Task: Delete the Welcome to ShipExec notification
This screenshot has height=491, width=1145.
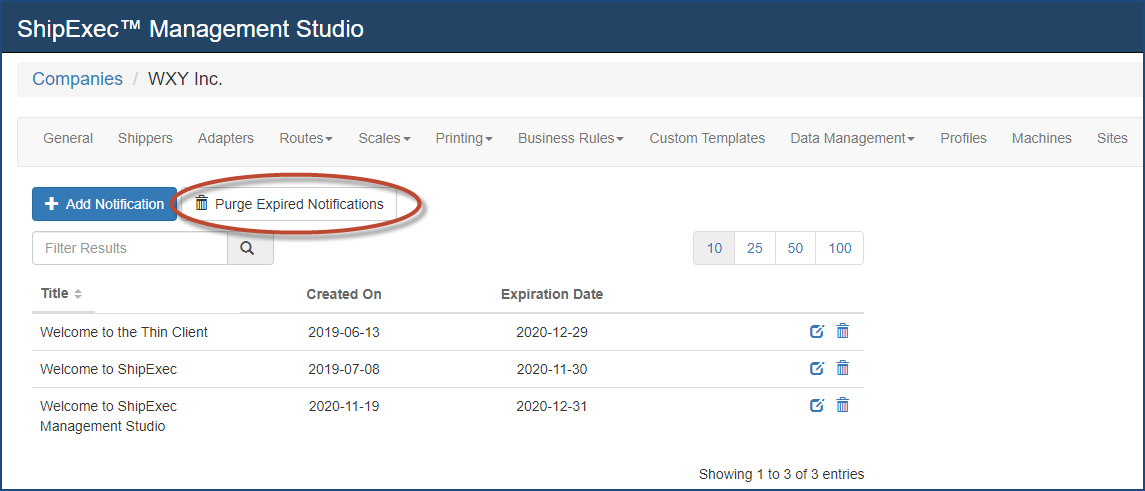Action: (842, 368)
